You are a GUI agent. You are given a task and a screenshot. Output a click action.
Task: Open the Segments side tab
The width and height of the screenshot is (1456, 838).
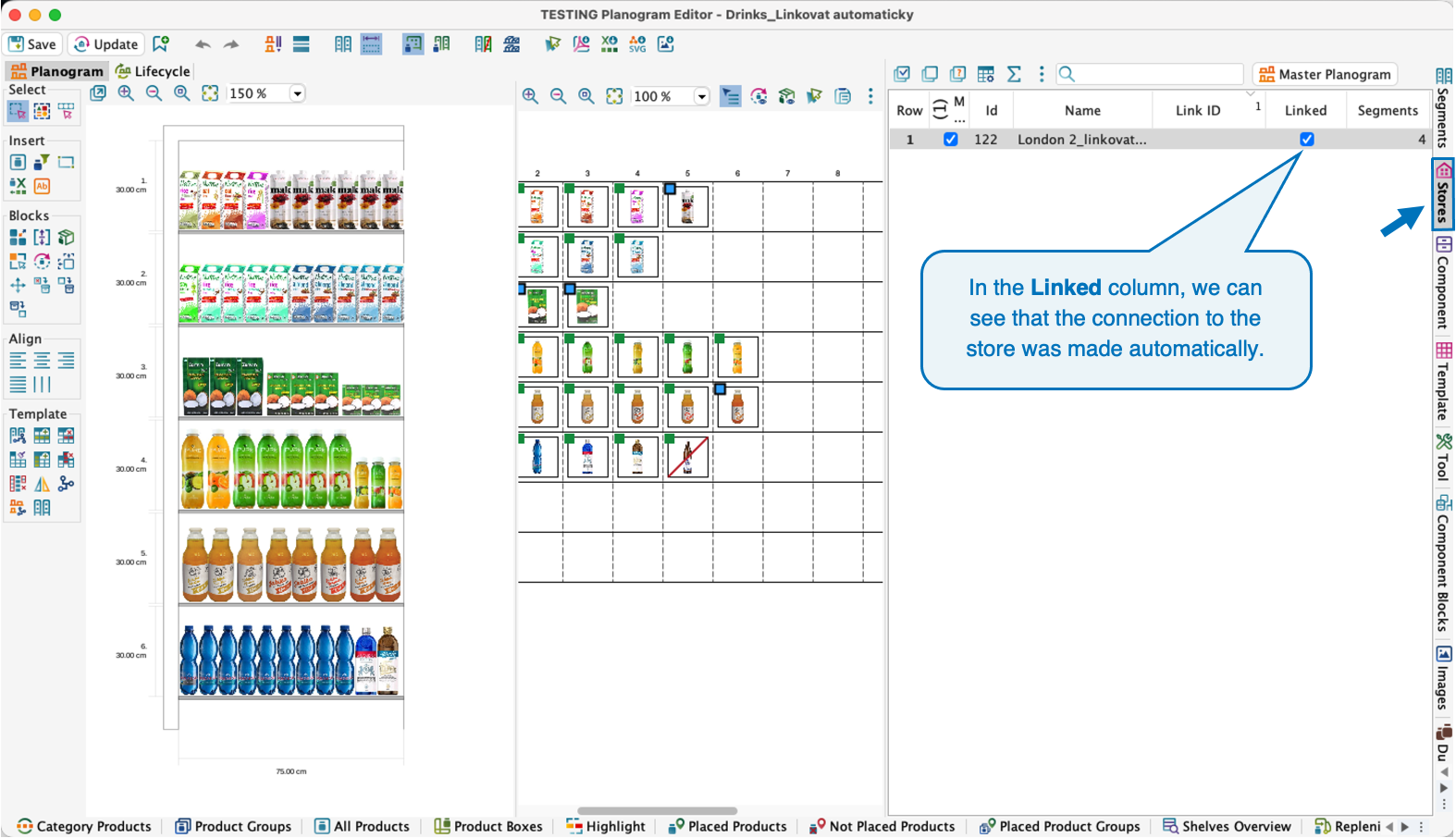(x=1443, y=107)
